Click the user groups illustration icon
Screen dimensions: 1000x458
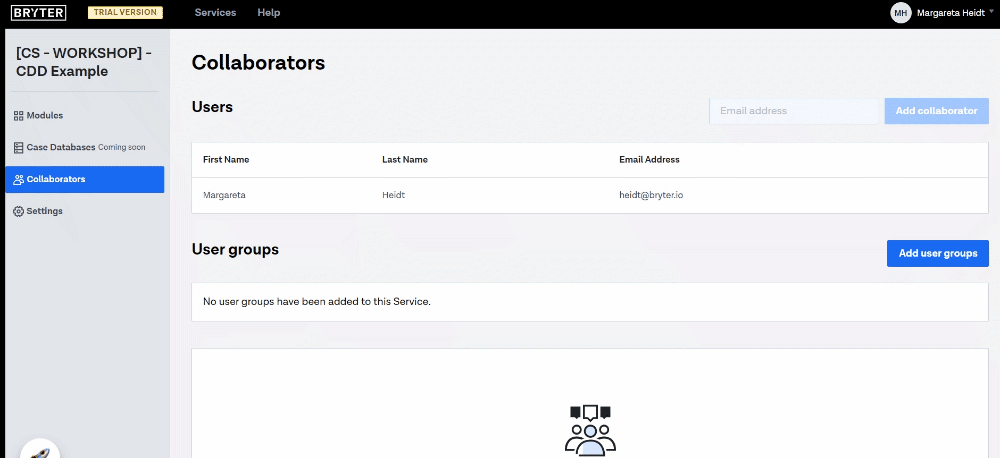click(590, 429)
